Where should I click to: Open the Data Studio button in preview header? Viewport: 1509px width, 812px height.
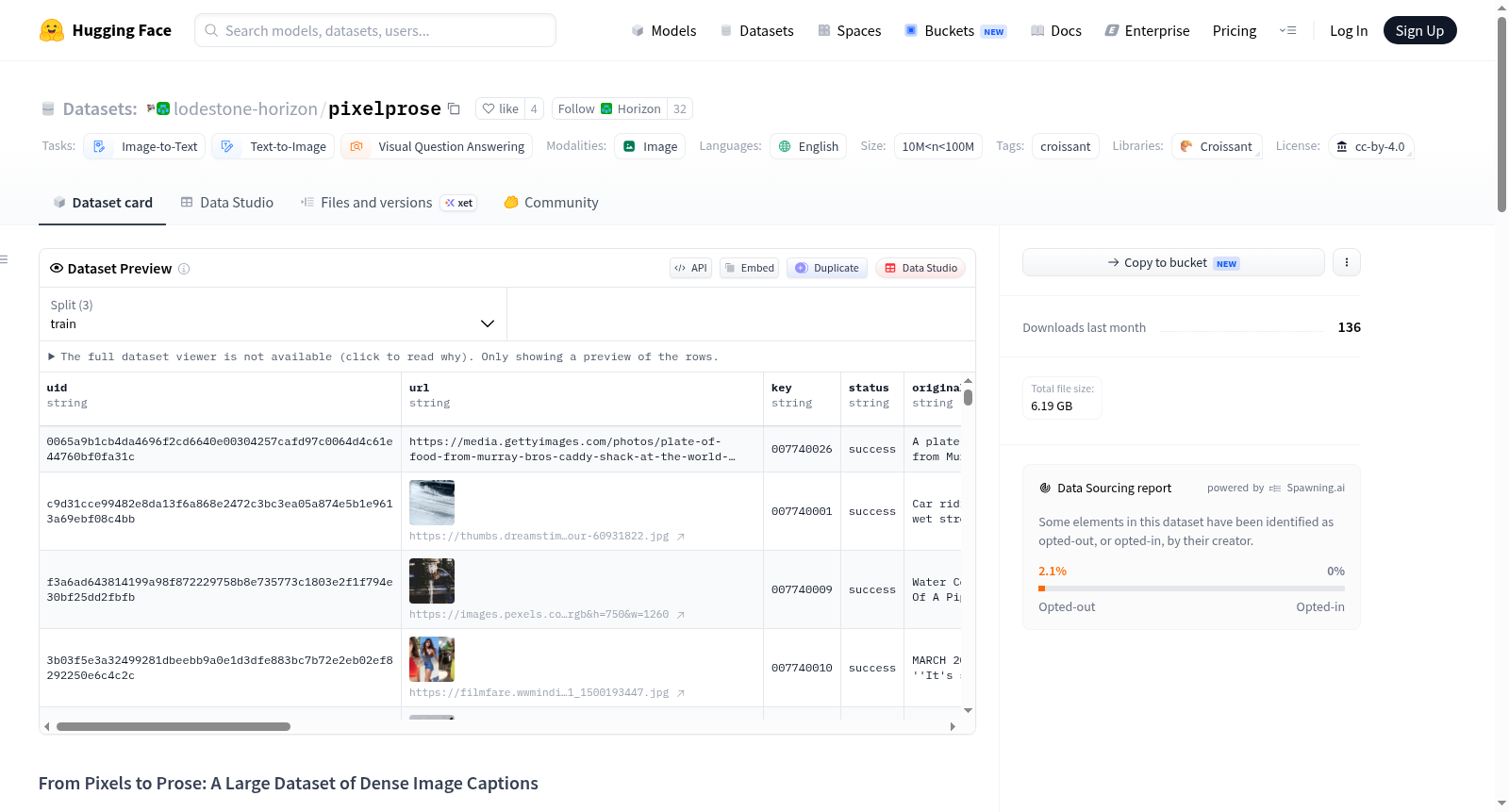click(x=920, y=268)
